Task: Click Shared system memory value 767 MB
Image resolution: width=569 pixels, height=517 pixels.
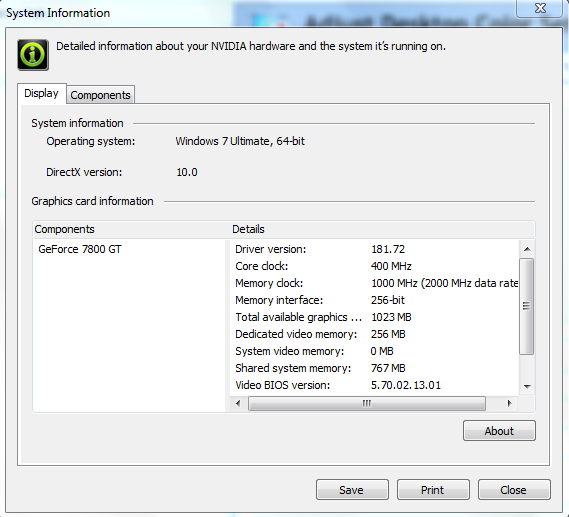Action: (388, 368)
